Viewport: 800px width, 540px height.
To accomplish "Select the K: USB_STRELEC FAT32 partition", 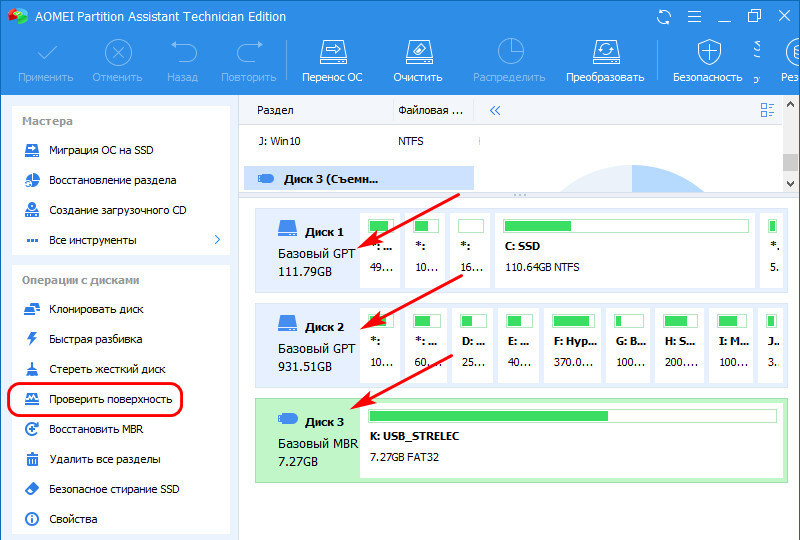I will pyautogui.click(x=572, y=440).
